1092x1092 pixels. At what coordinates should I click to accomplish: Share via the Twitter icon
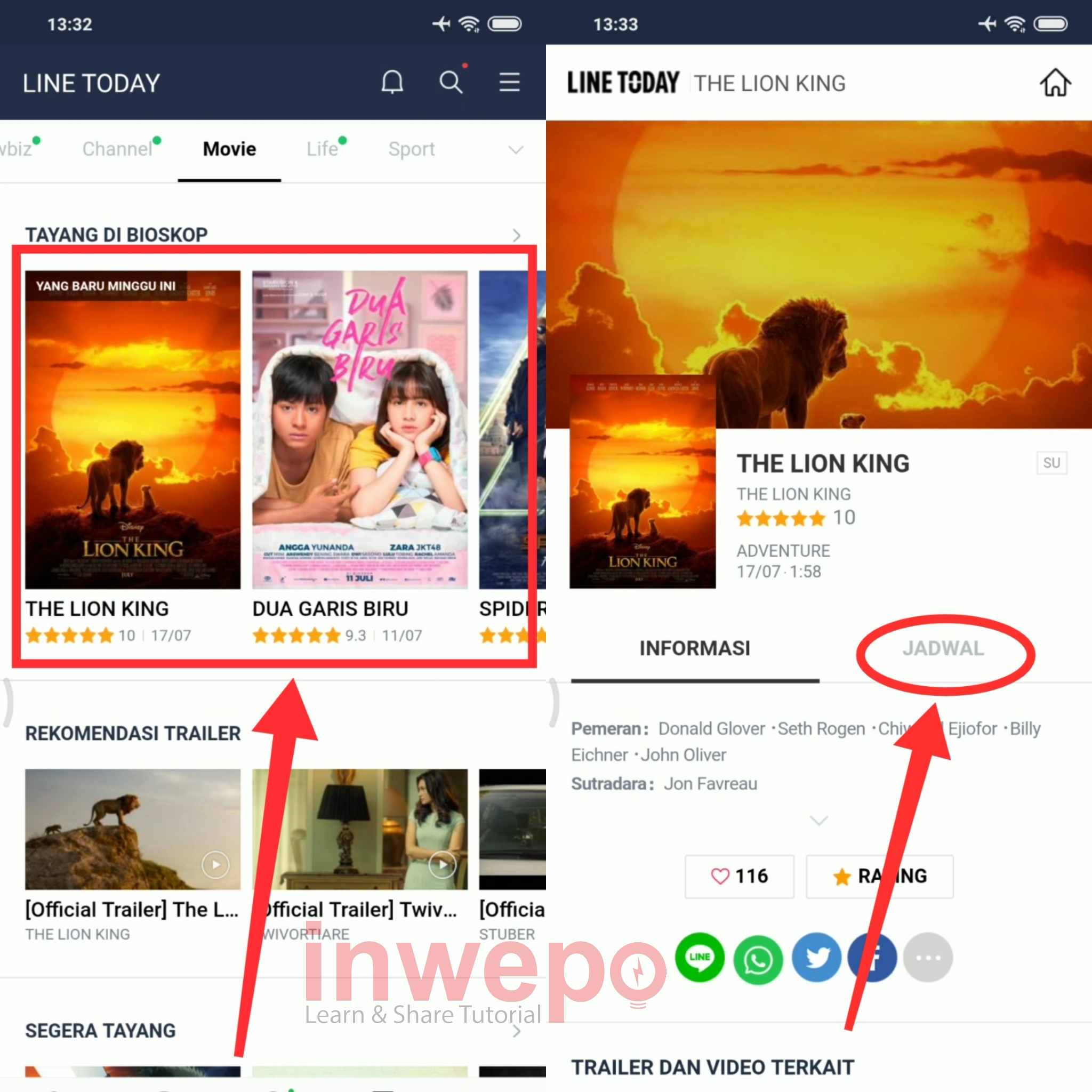pyautogui.click(x=816, y=958)
